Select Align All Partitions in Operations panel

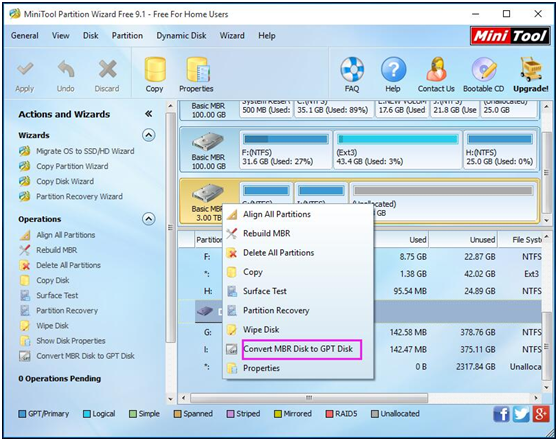coord(65,235)
